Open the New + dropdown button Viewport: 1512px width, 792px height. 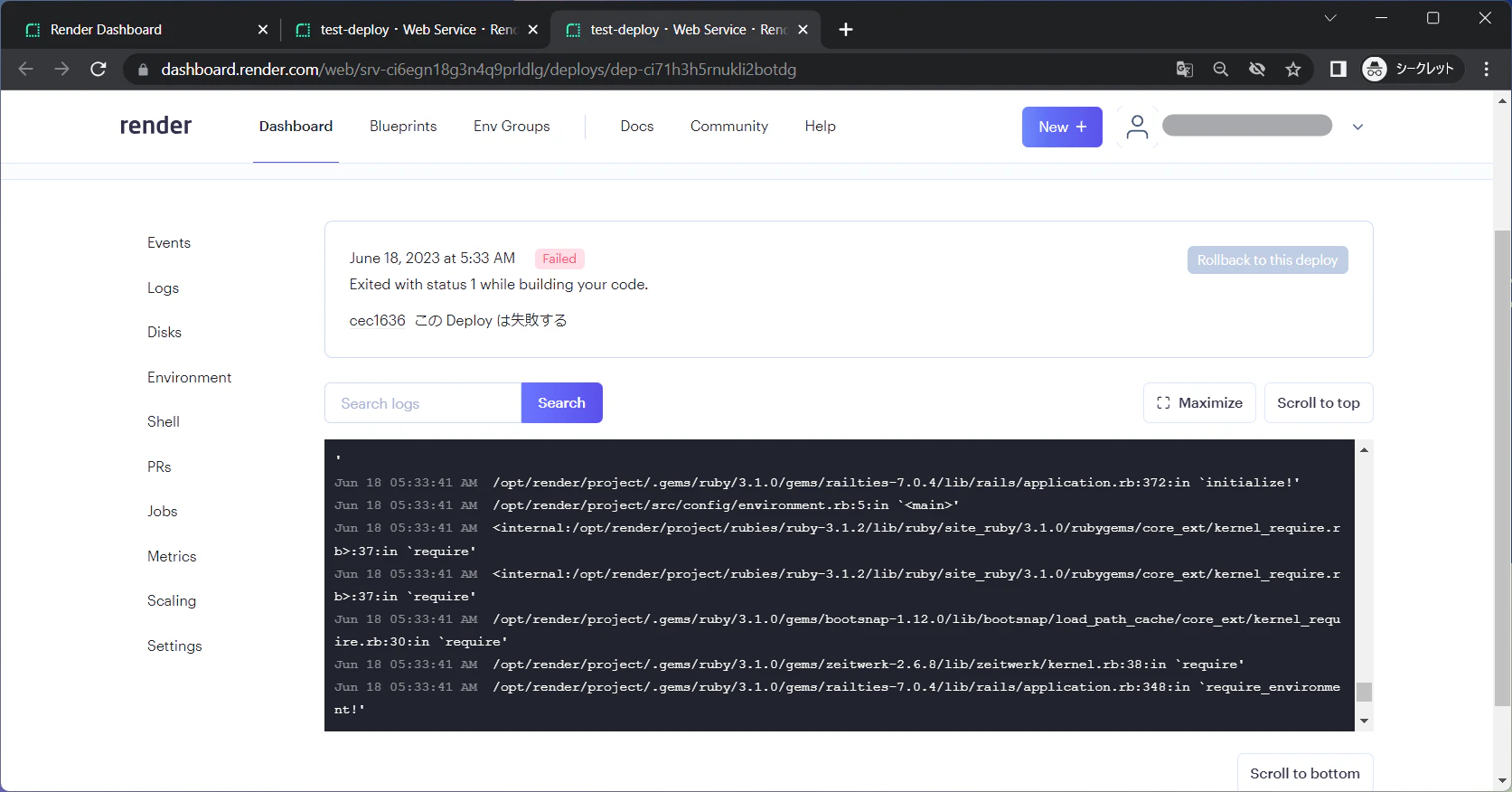point(1062,127)
